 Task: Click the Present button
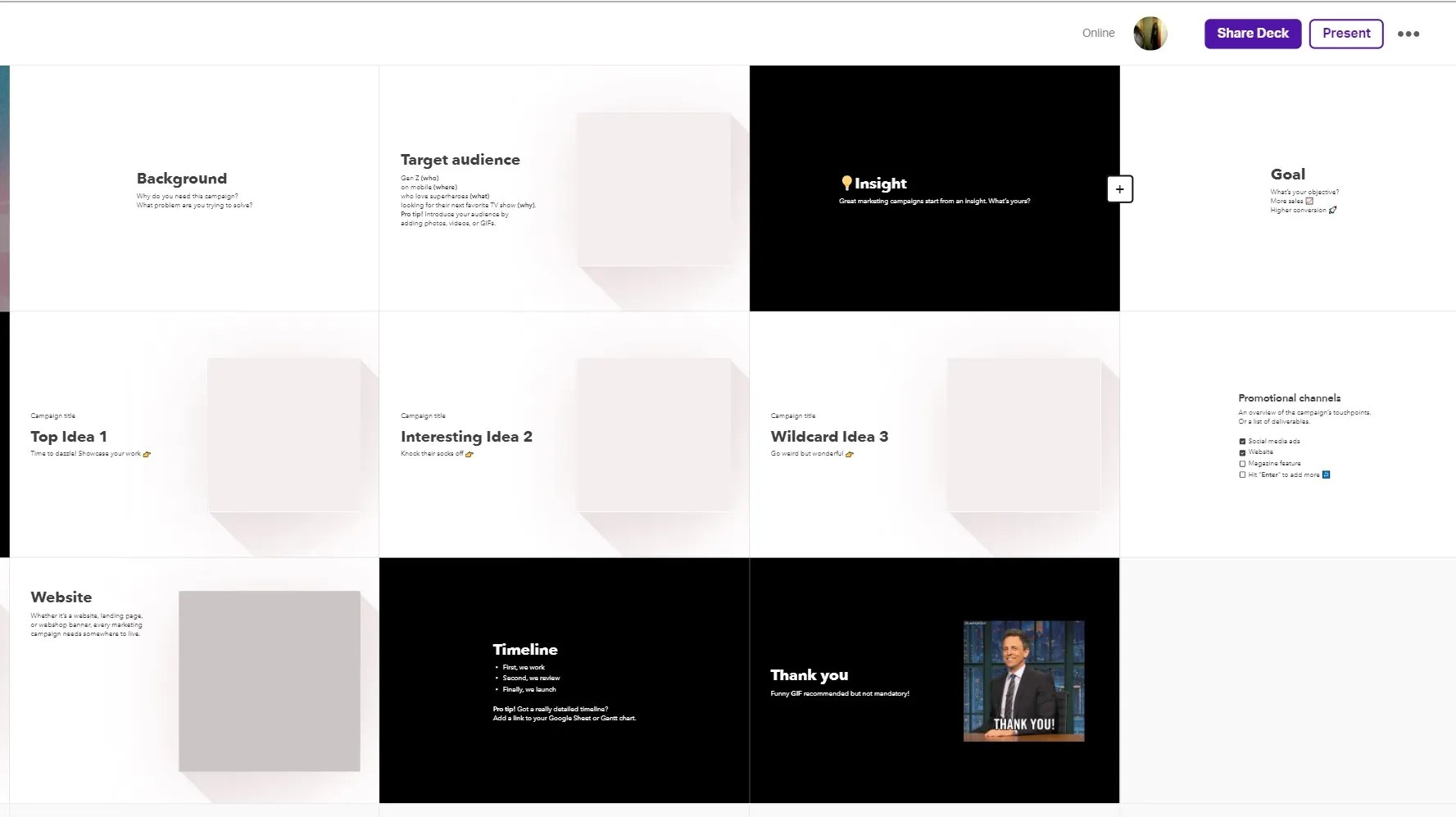[1345, 33]
